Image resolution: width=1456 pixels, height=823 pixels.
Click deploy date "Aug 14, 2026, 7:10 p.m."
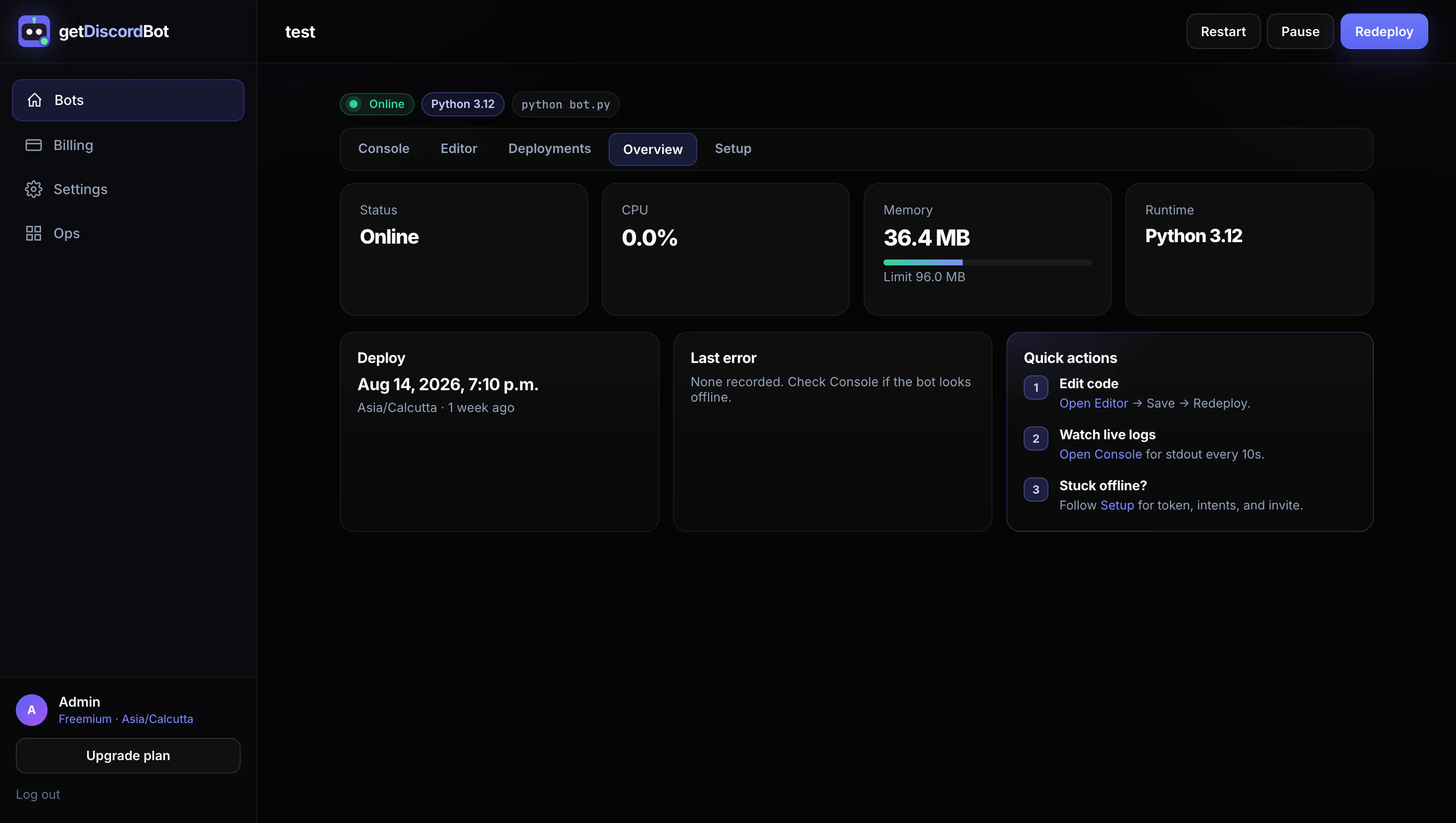(x=448, y=384)
